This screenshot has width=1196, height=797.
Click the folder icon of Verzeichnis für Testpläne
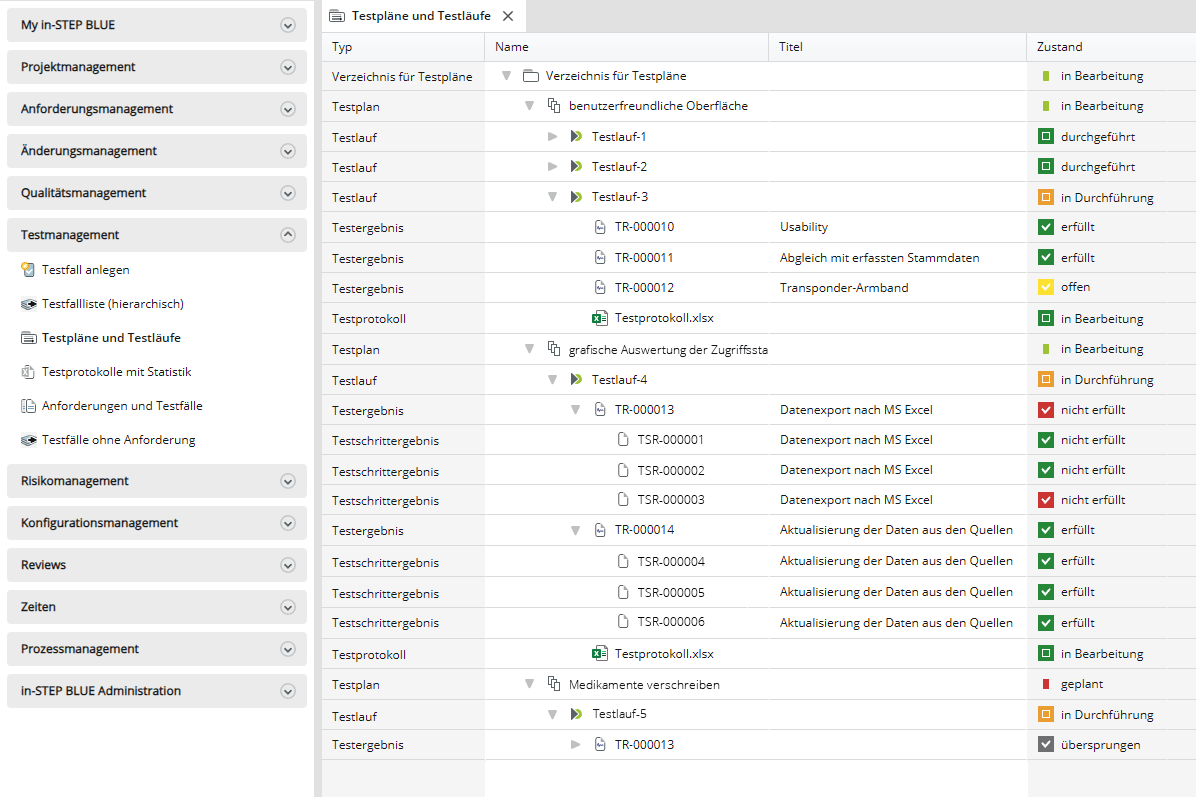pyautogui.click(x=530, y=76)
